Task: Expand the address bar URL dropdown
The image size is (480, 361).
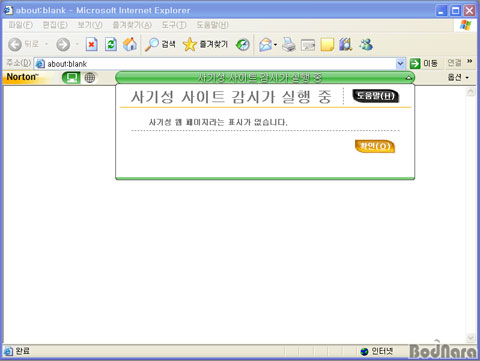Action: [400, 63]
